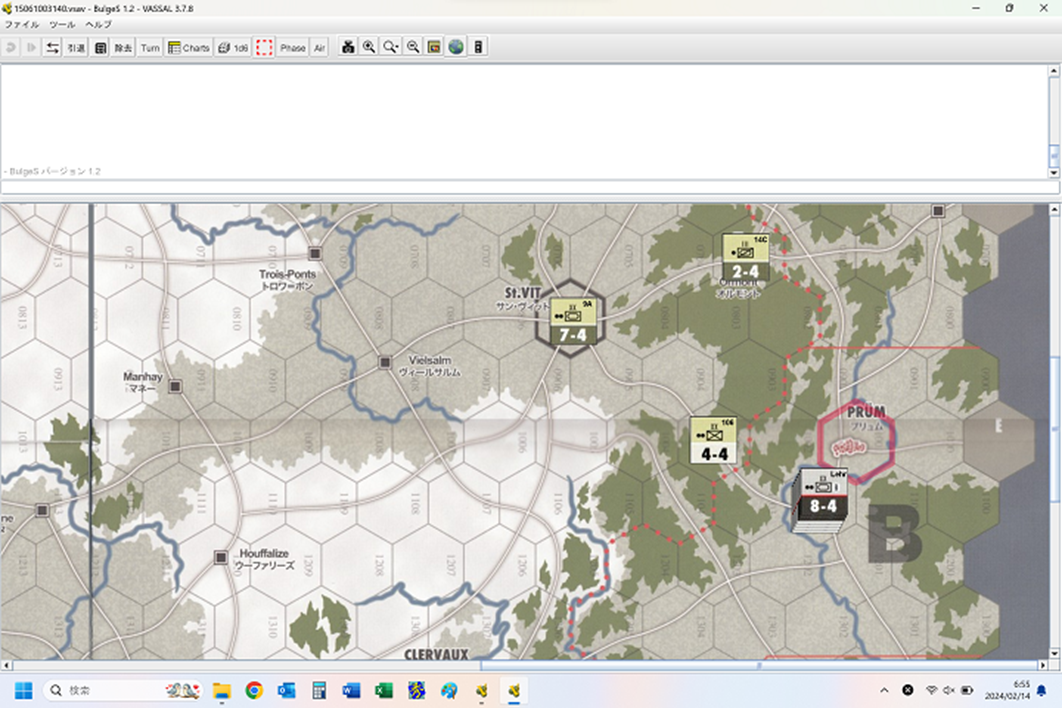Open File Explorer from the taskbar
This screenshot has height=708, width=1062.
[221, 690]
